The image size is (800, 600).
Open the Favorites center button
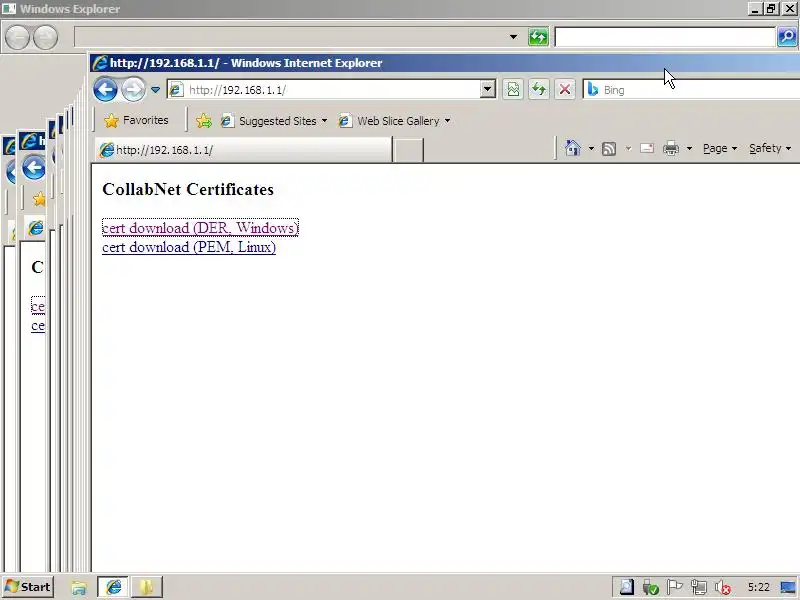[136, 120]
